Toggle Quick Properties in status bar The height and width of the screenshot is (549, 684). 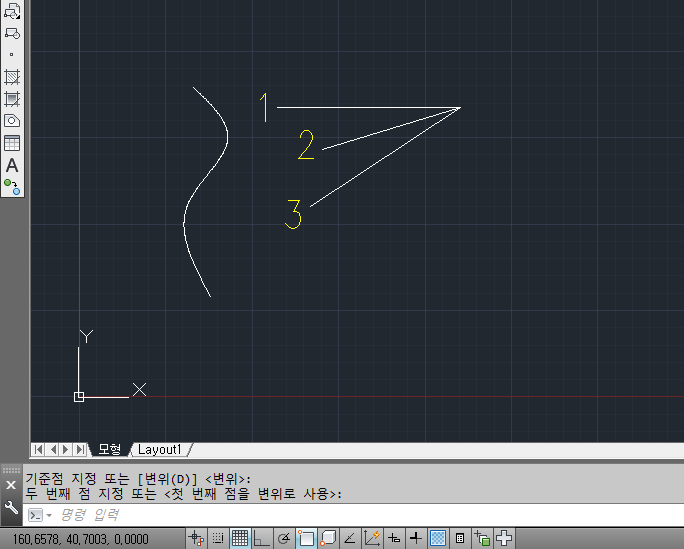[x=460, y=539]
